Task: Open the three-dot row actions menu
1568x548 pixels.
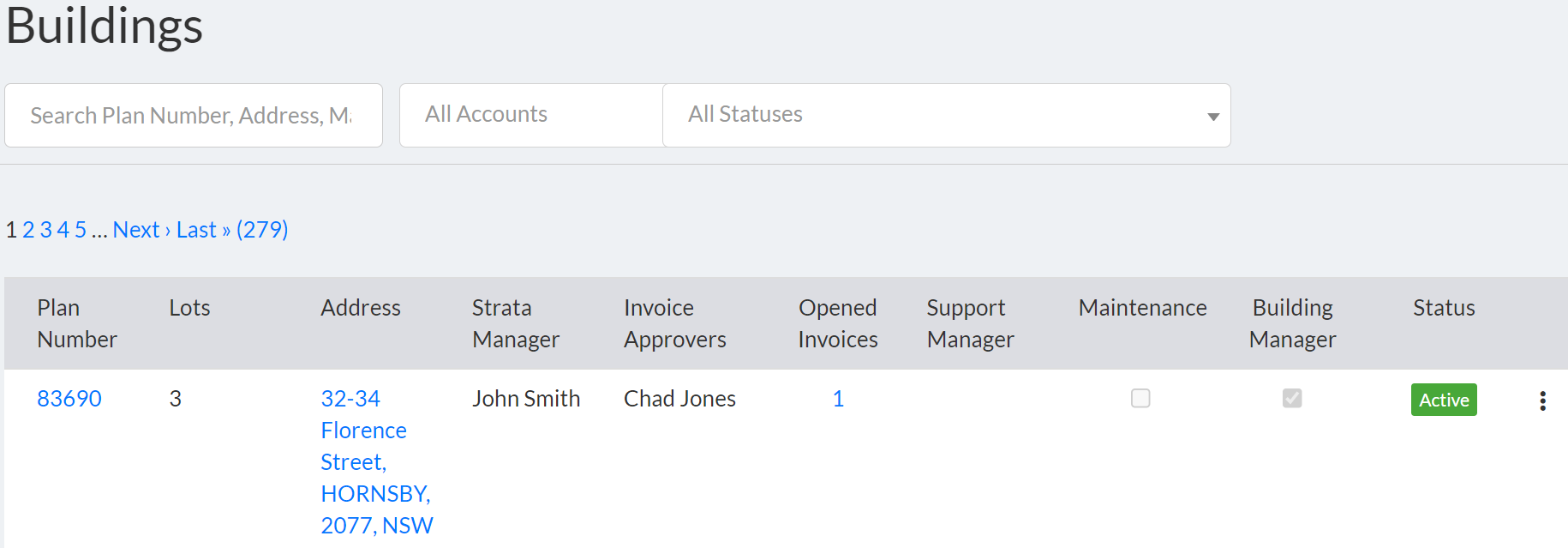Action: click(x=1542, y=400)
